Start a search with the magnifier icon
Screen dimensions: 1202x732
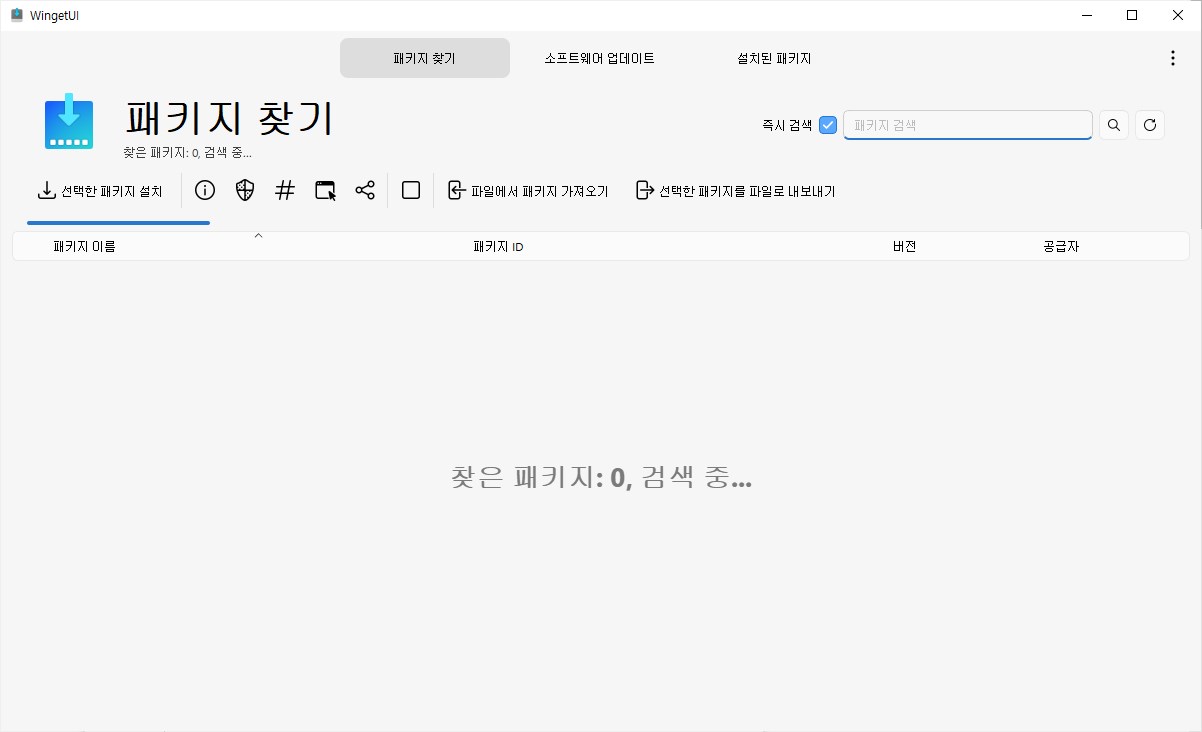pos(1113,124)
